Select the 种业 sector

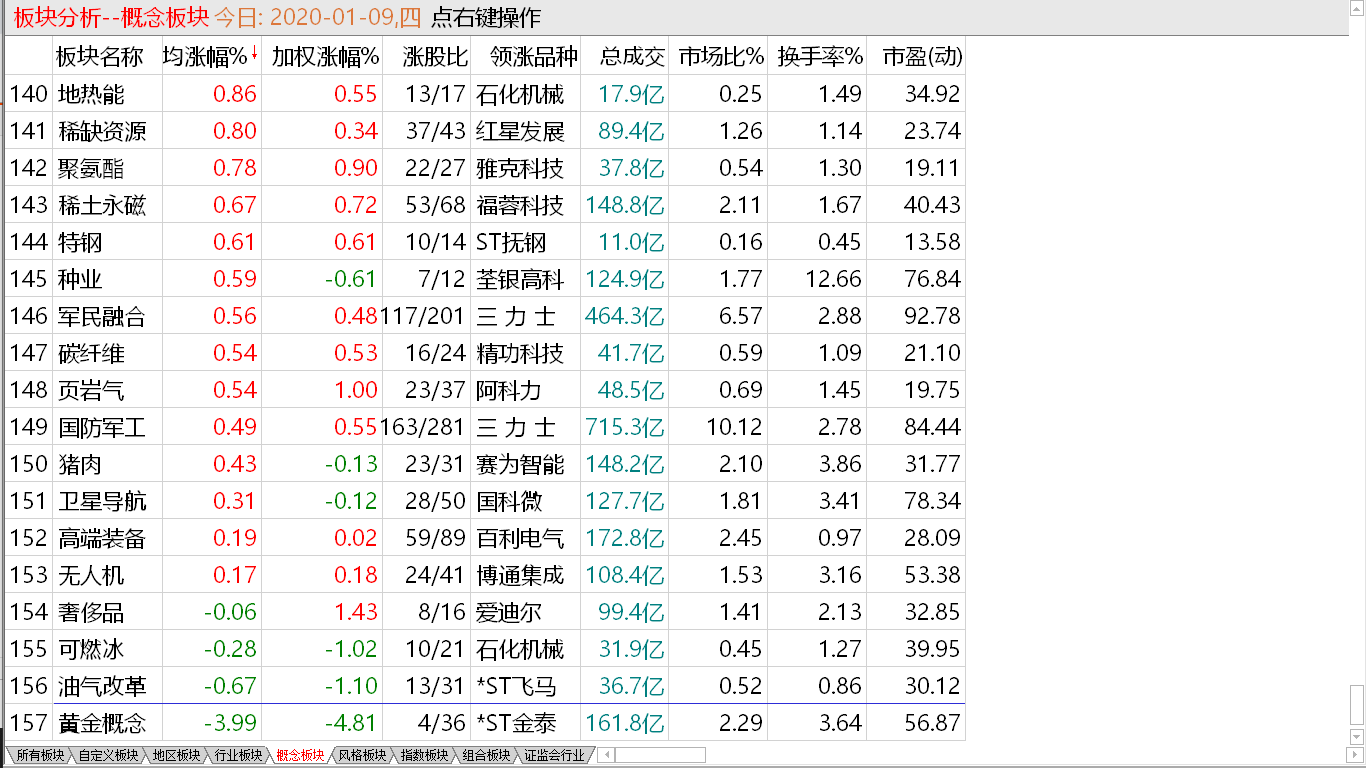click(80, 279)
